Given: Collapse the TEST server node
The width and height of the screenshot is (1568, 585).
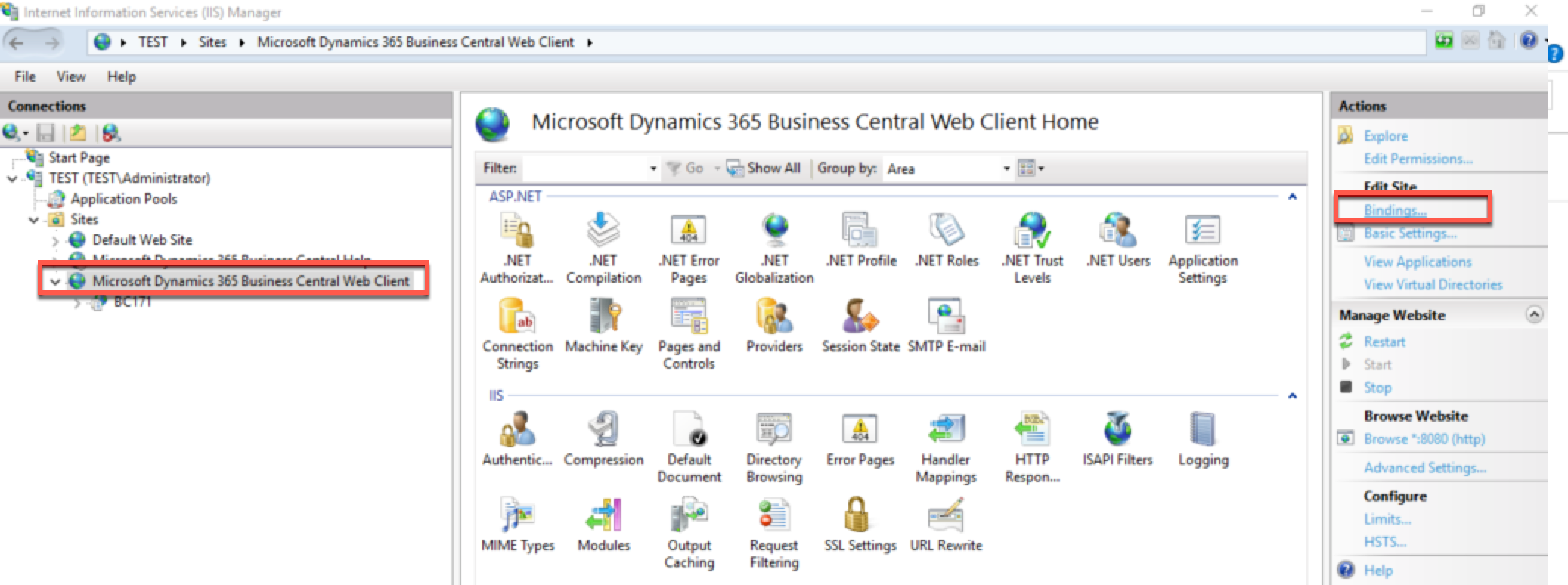Looking at the screenshot, I should point(12,179).
